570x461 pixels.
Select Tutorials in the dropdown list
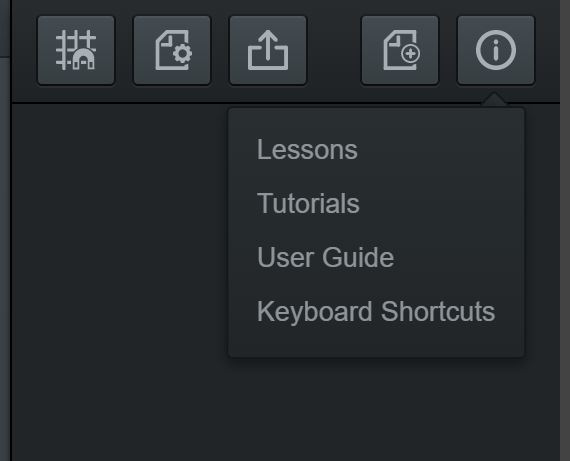click(x=308, y=204)
